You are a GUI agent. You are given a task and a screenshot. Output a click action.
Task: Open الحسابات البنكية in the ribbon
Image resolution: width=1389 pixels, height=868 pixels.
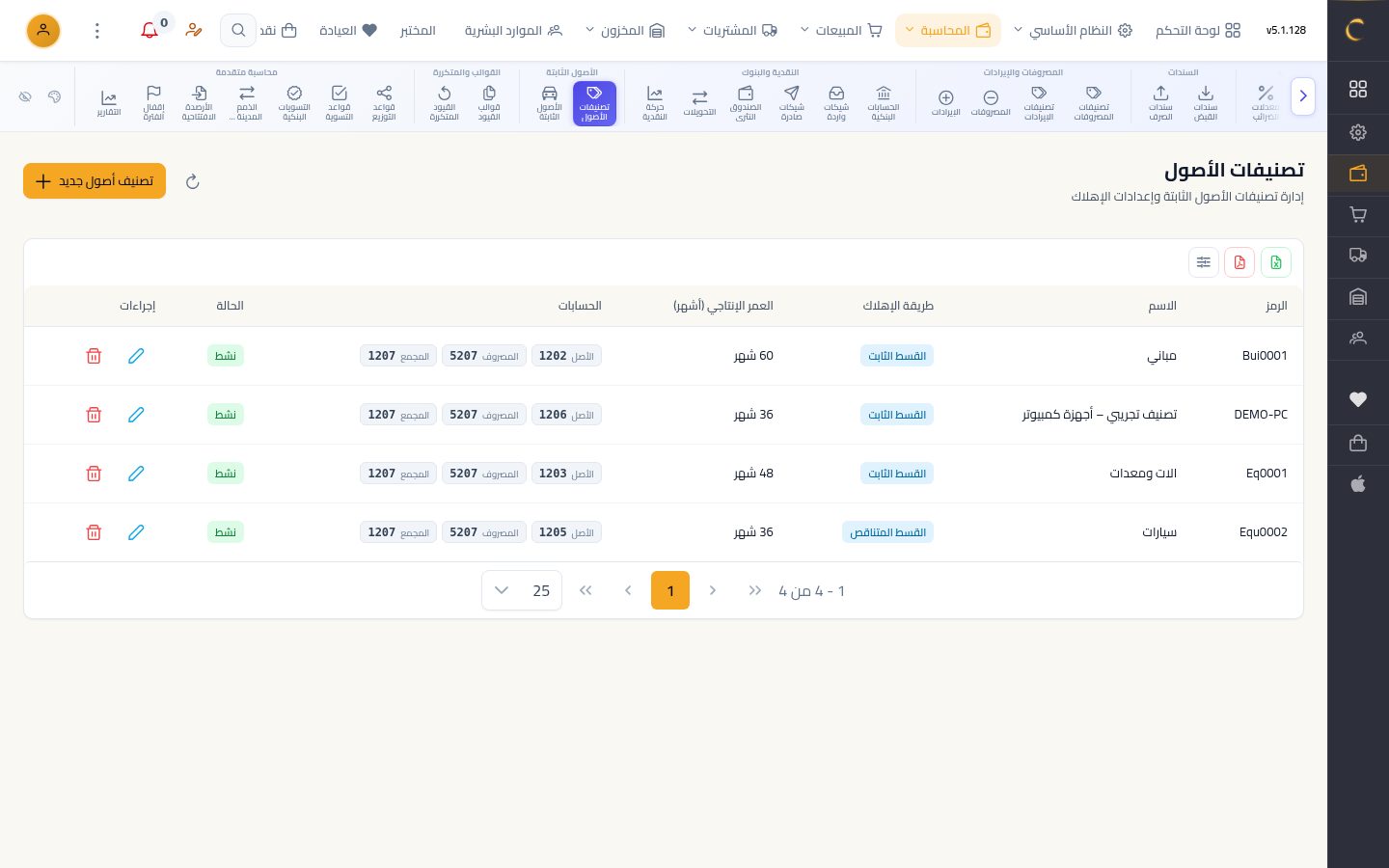pyautogui.click(x=884, y=102)
